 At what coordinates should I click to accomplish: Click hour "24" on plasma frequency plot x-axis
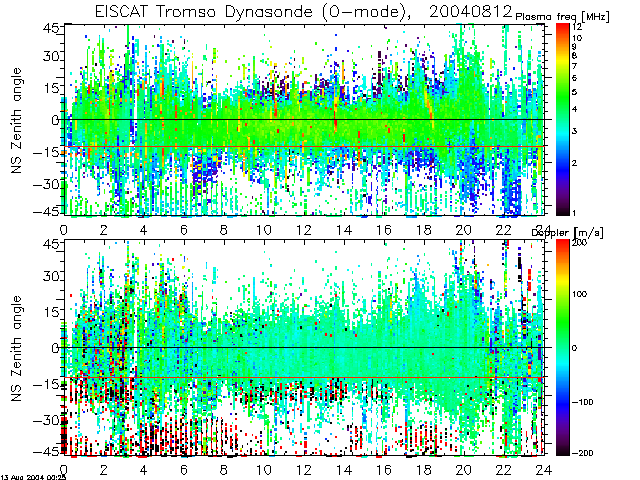tap(544, 230)
